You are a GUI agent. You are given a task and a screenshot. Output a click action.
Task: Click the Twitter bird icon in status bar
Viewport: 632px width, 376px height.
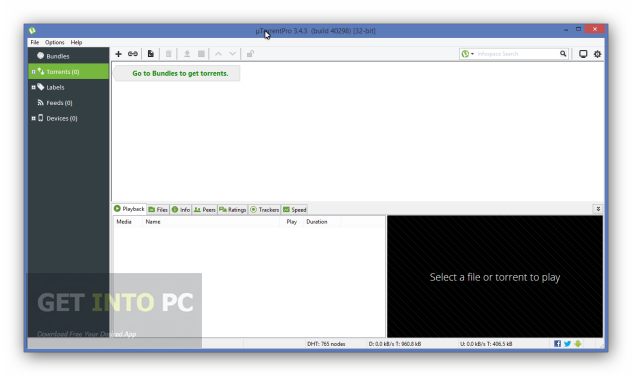568,344
